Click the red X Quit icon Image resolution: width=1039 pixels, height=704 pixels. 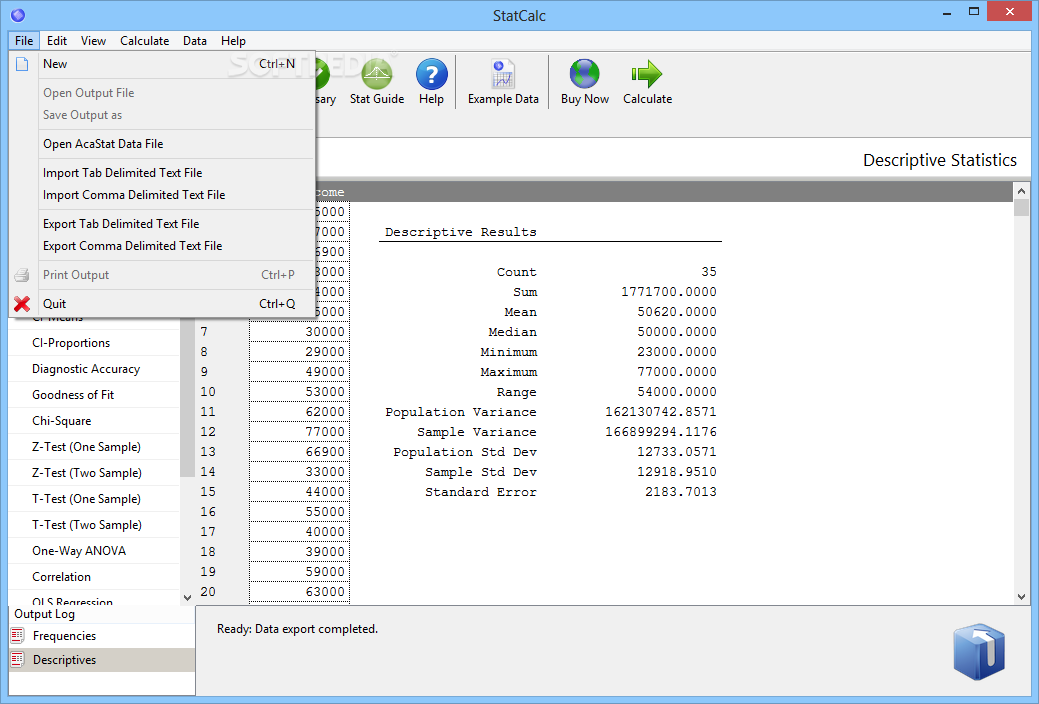coord(22,304)
